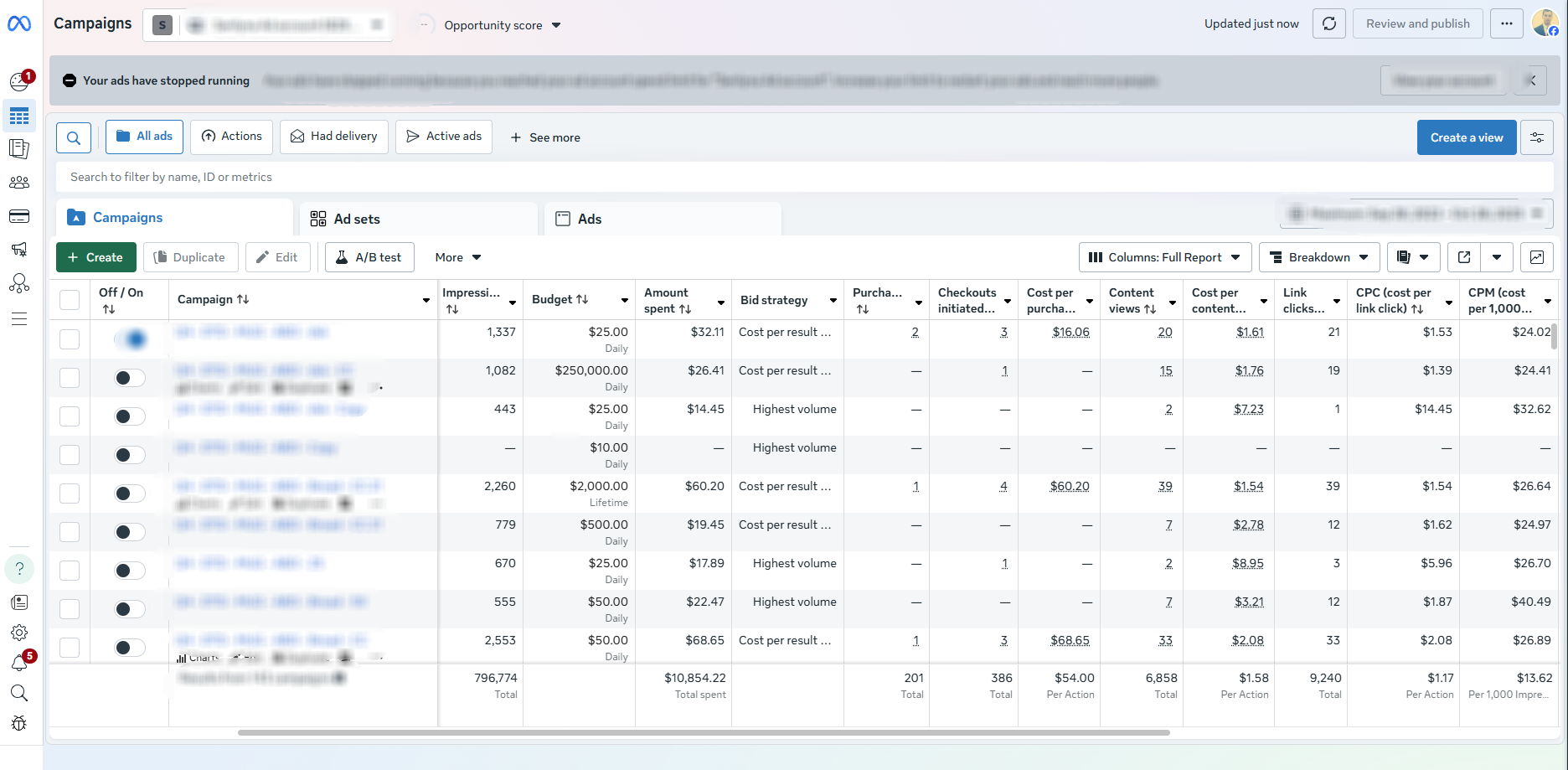Open the charts icon right of Breakdown
Screen dimensions: 1568x770
1537,257
